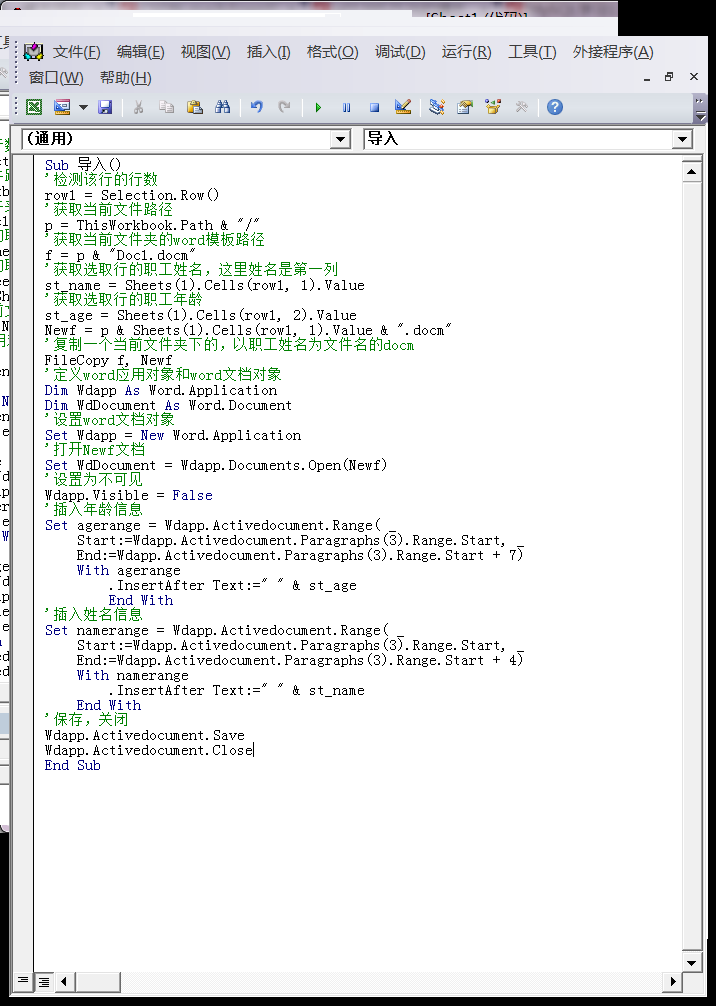Open the insert UserForm dropdown arrow
This screenshot has height=1006, width=716.
[83, 107]
